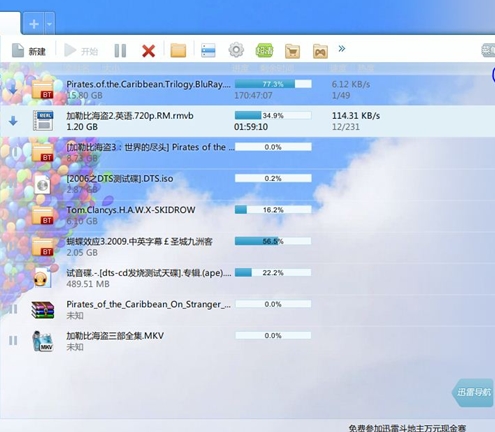Click 1.20 GB size of 加勒比海盗2
495x432 pixels.
coord(82,127)
